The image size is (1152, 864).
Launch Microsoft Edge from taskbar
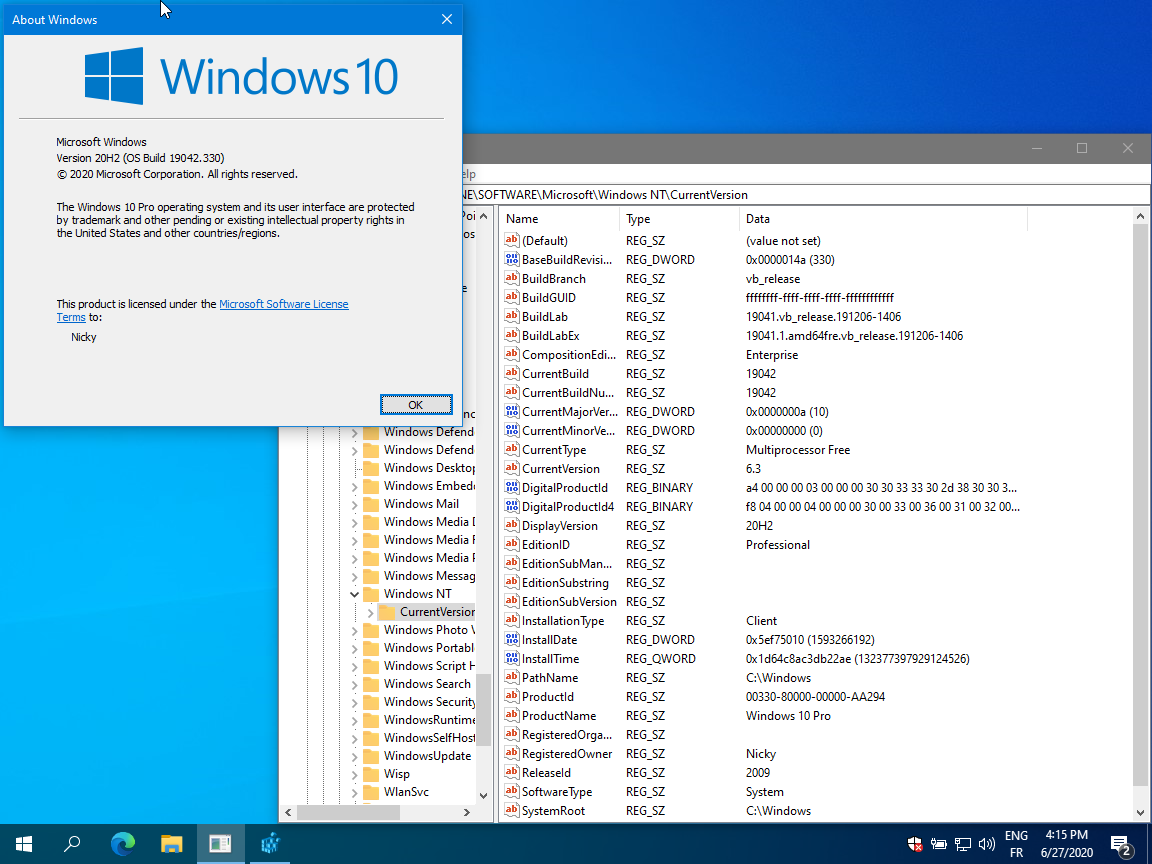[x=123, y=844]
